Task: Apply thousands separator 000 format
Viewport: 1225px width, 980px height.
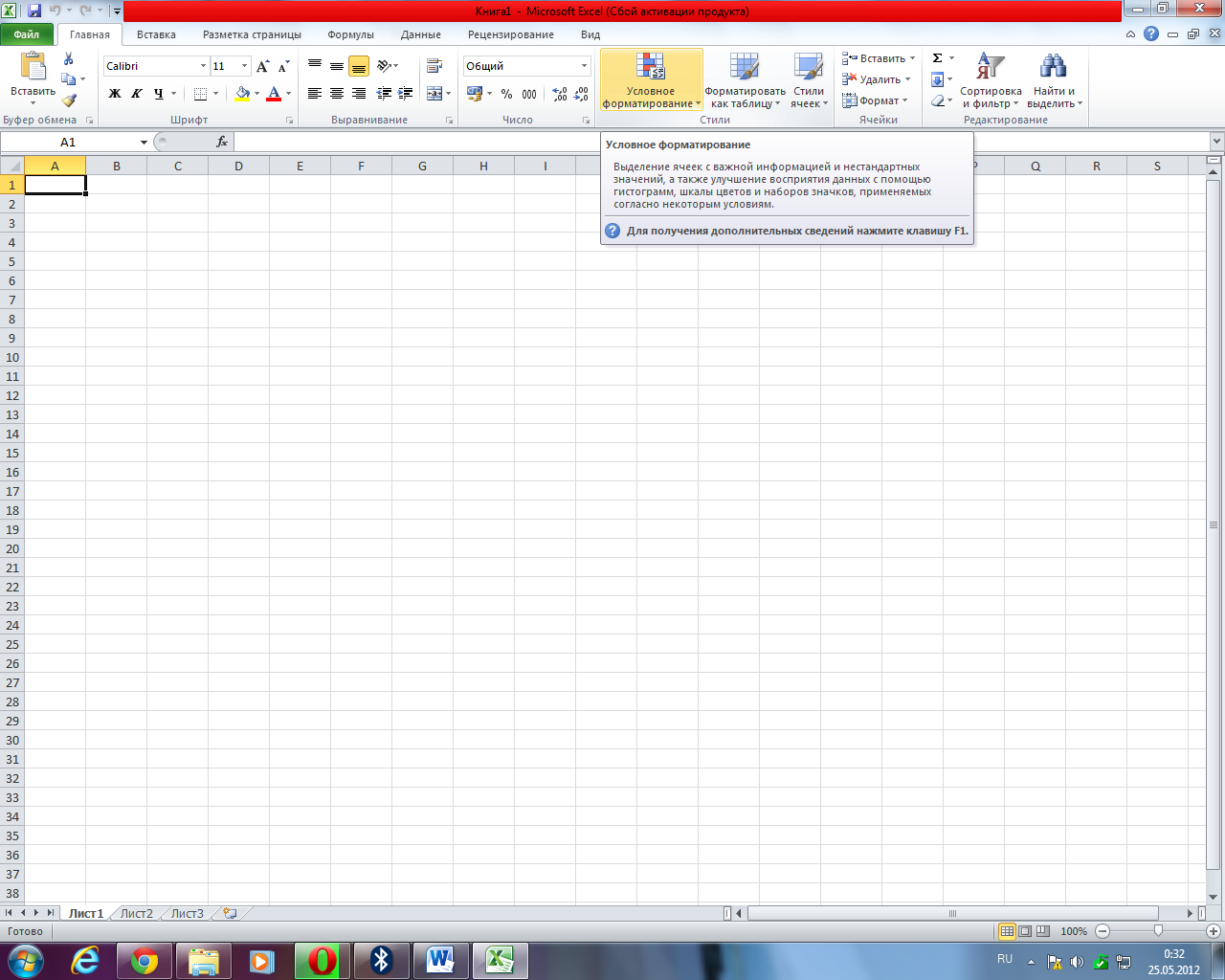Action: click(529, 94)
